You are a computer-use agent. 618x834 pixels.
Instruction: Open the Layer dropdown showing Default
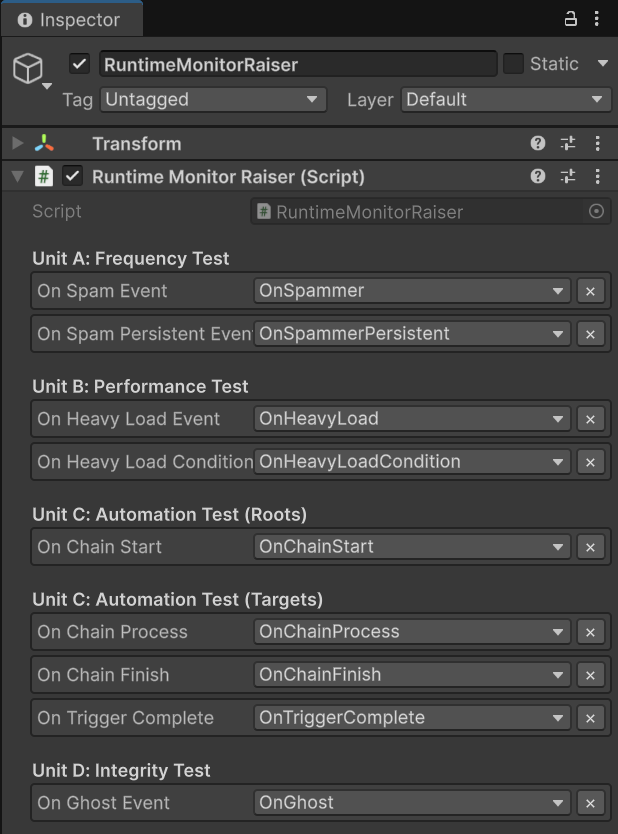coord(505,100)
